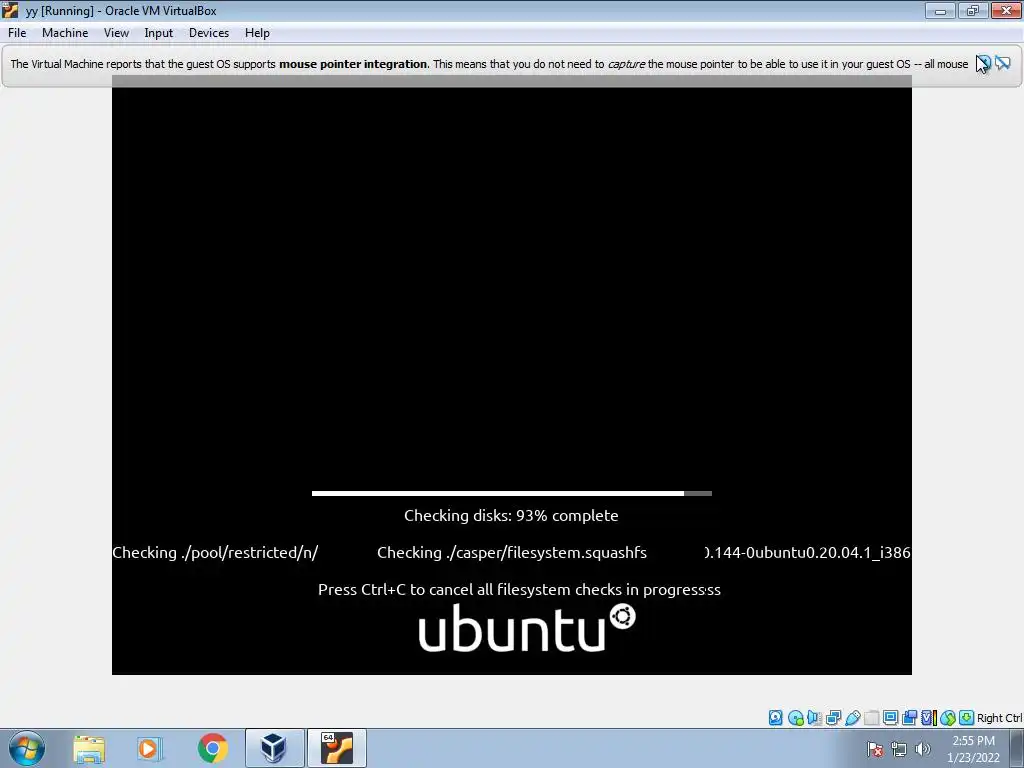Click the virtualization features V icon
Screen dimensions: 1024x768
[928, 718]
